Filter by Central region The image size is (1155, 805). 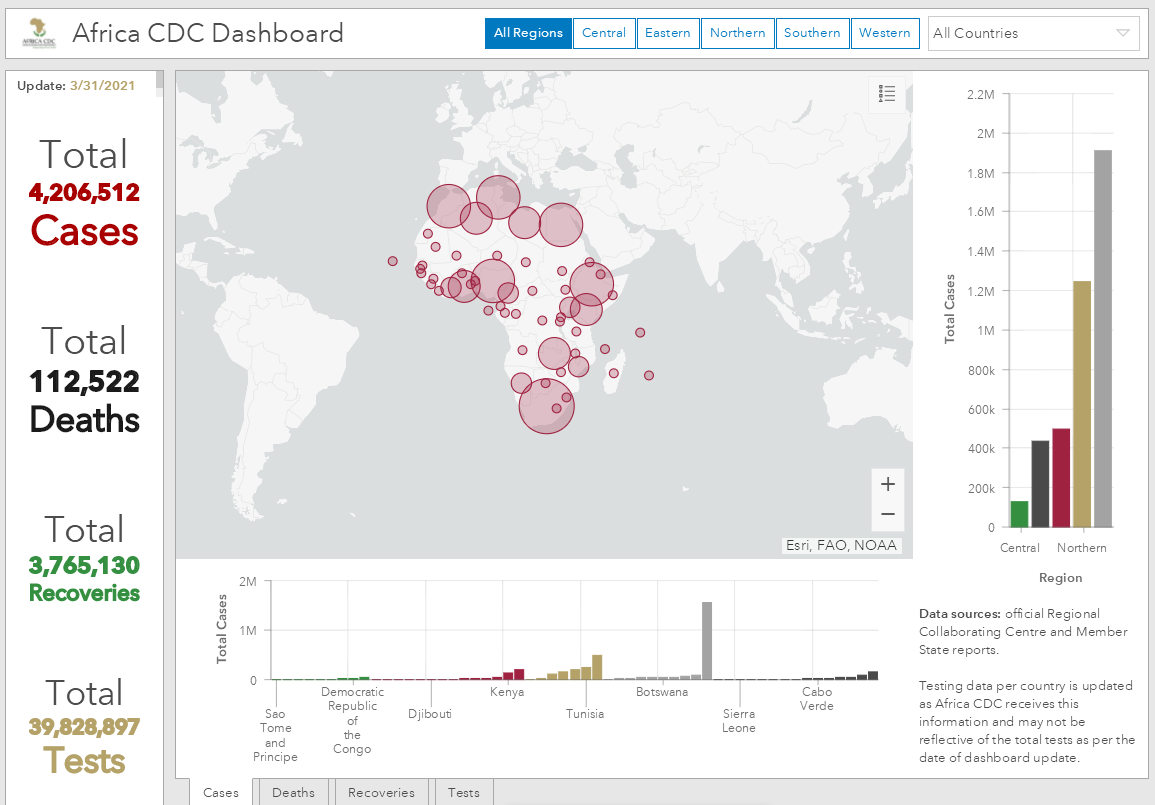(604, 33)
